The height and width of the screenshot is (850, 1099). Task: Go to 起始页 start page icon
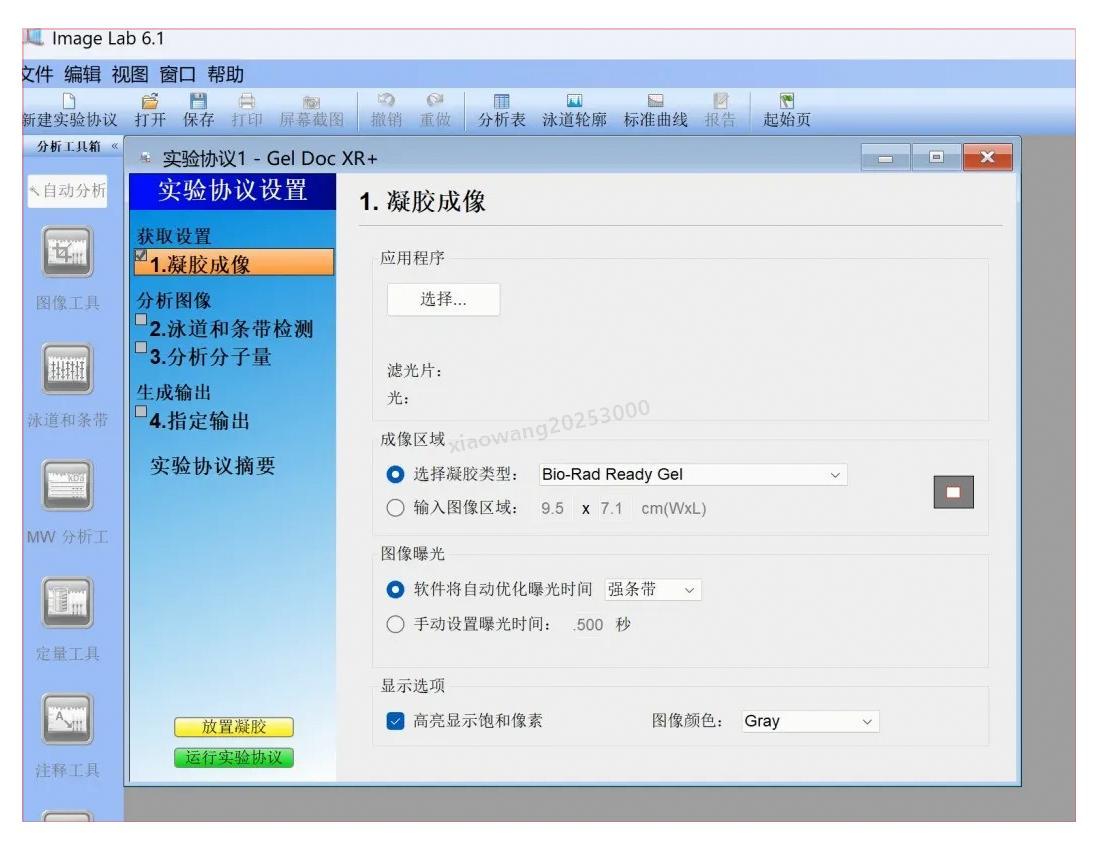tap(786, 101)
